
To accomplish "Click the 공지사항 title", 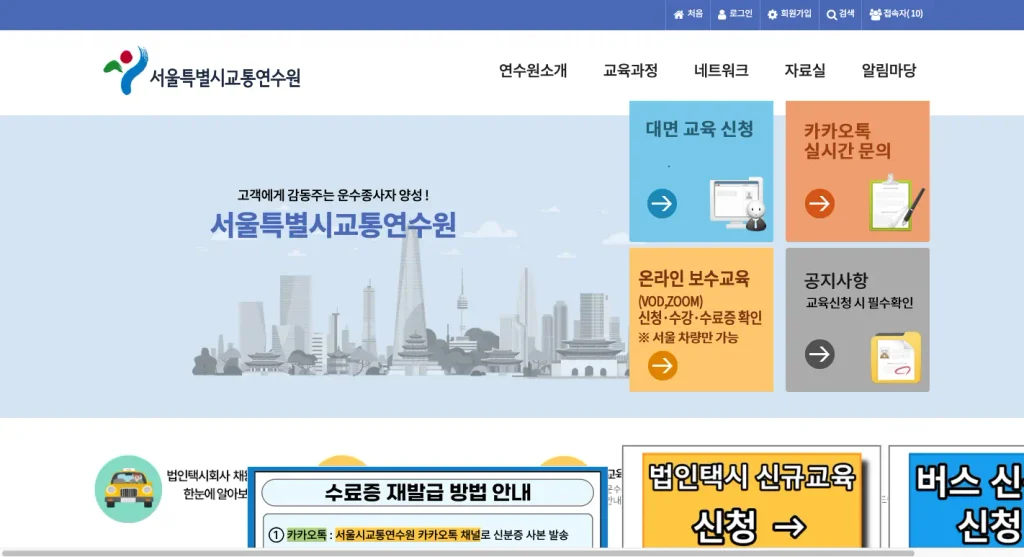I will (x=835, y=280).
